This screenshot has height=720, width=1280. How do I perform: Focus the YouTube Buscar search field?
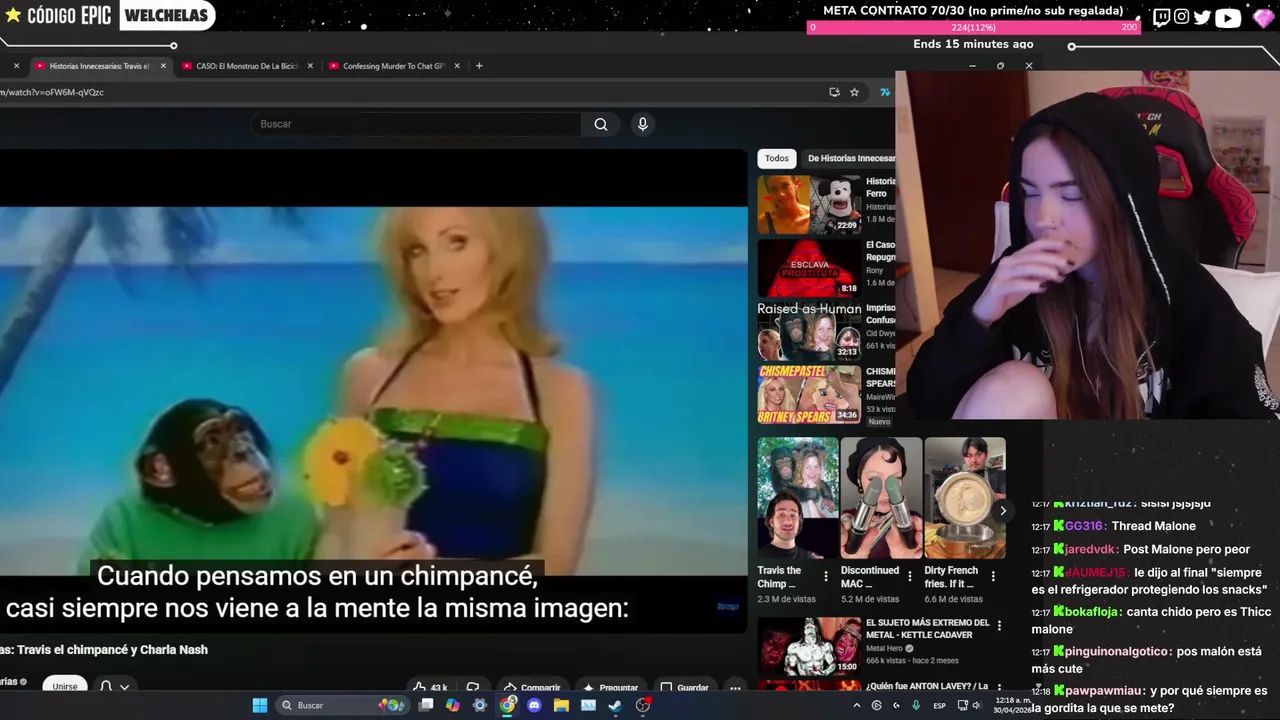416,124
